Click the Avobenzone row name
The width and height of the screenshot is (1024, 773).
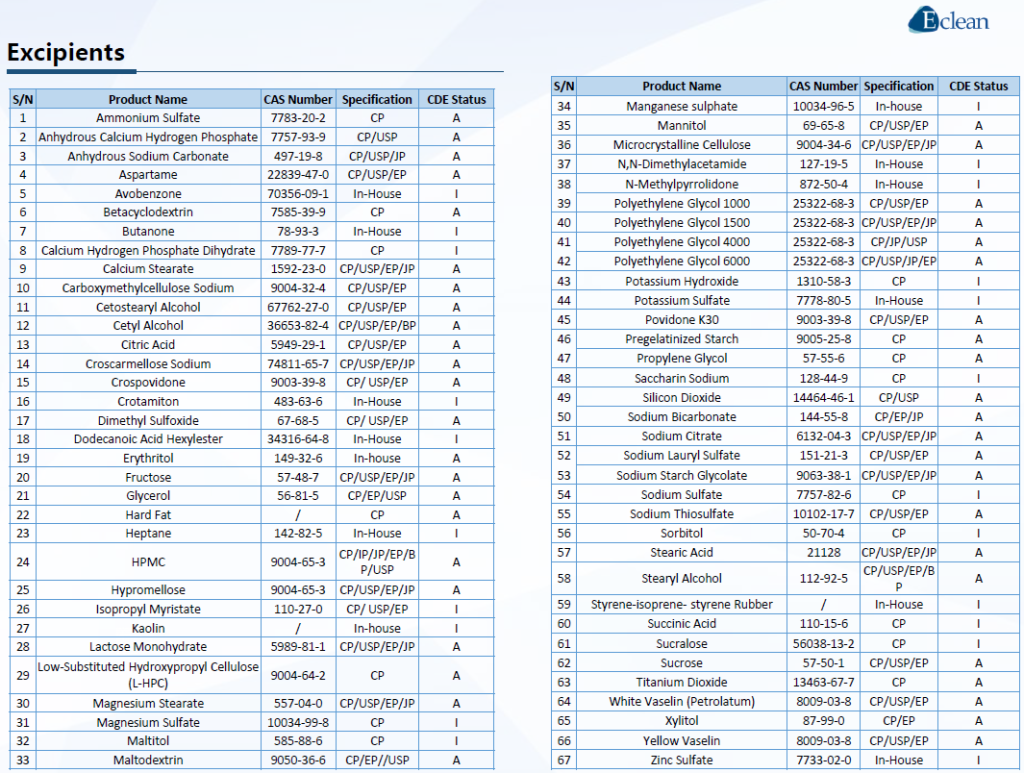tap(148, 194)
